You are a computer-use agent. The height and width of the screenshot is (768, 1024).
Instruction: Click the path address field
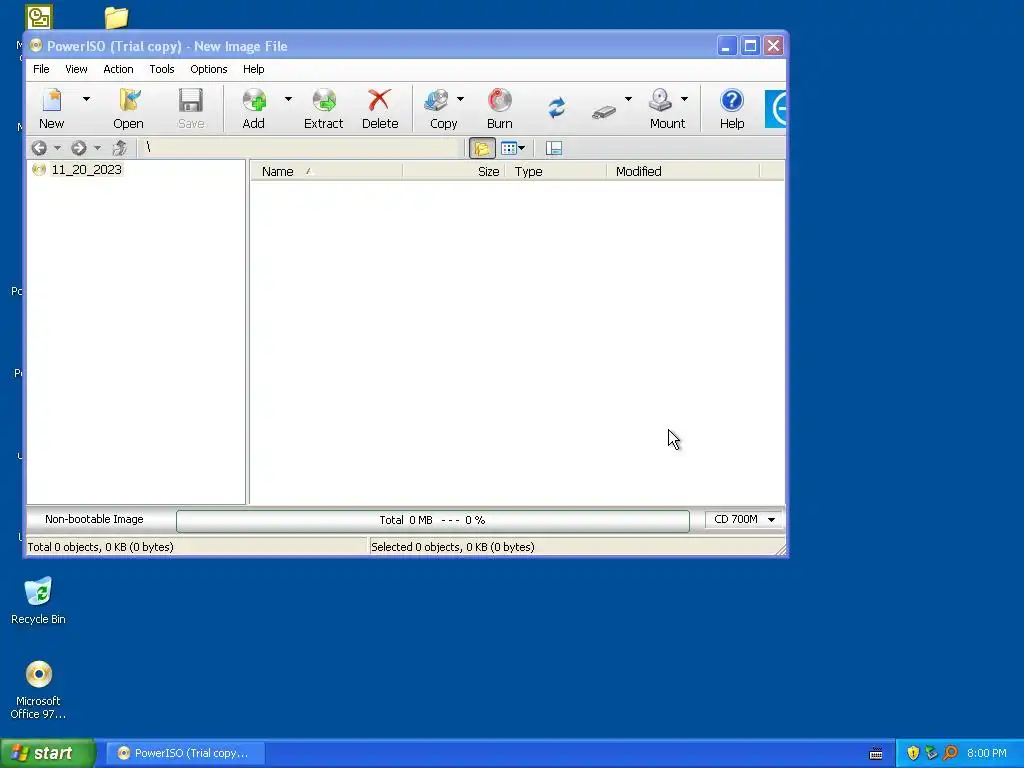click(301, 148)
